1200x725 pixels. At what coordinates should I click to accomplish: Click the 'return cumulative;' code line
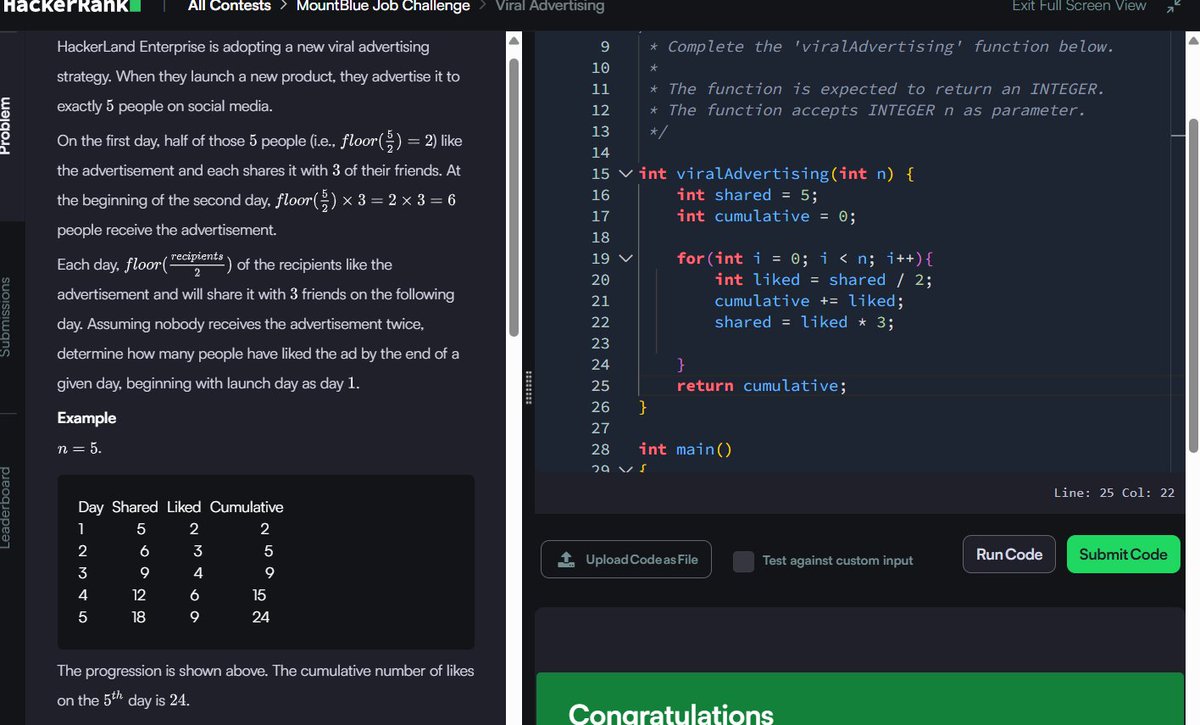click(762, 386)
